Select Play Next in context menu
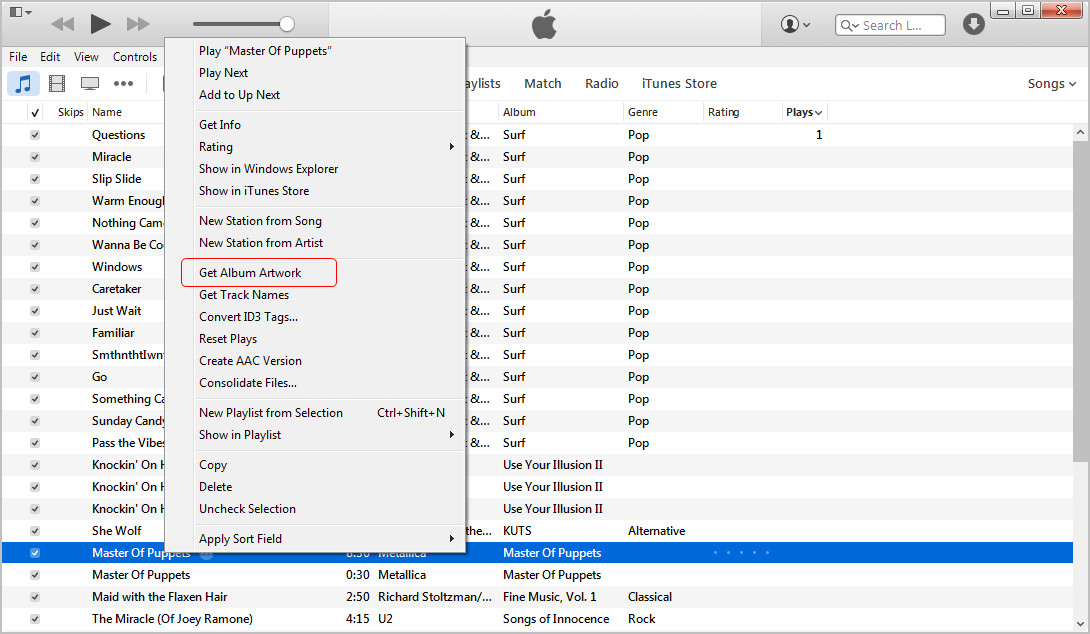Screen dimensions: 1090x634 click(223, 73)
